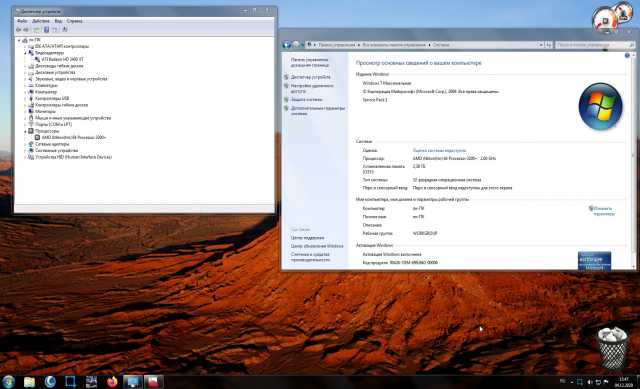Click Изменить параметры (change settings) link

604,211
